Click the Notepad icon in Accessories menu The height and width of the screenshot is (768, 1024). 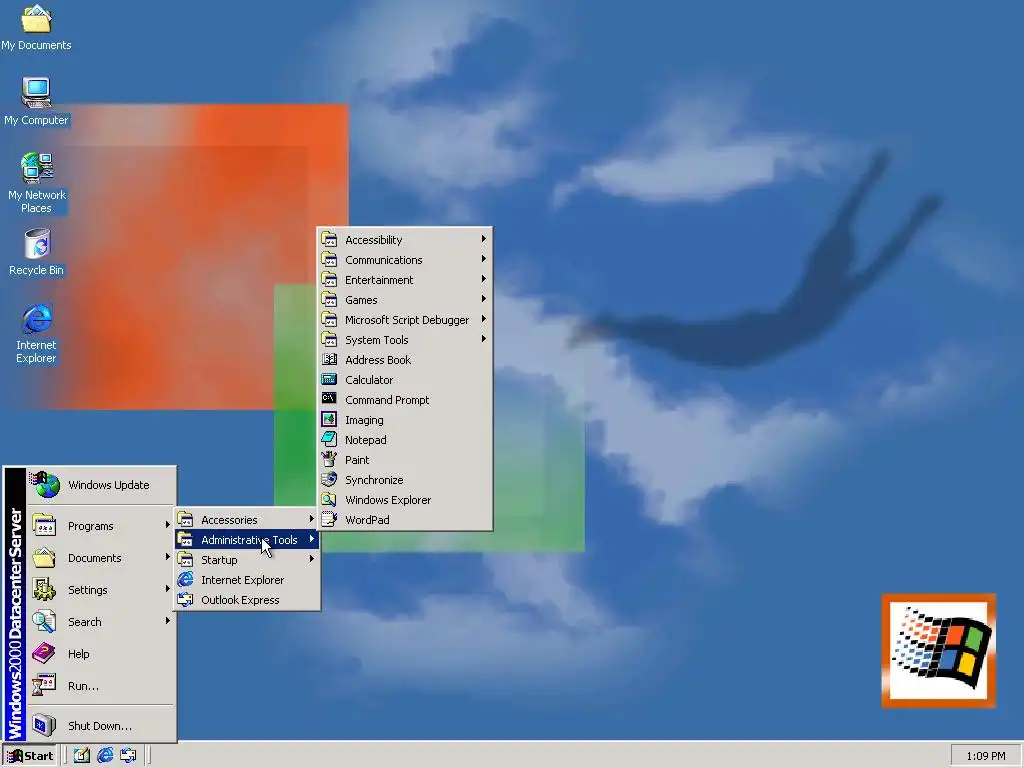pyautogui.click(x=329, y=440)
